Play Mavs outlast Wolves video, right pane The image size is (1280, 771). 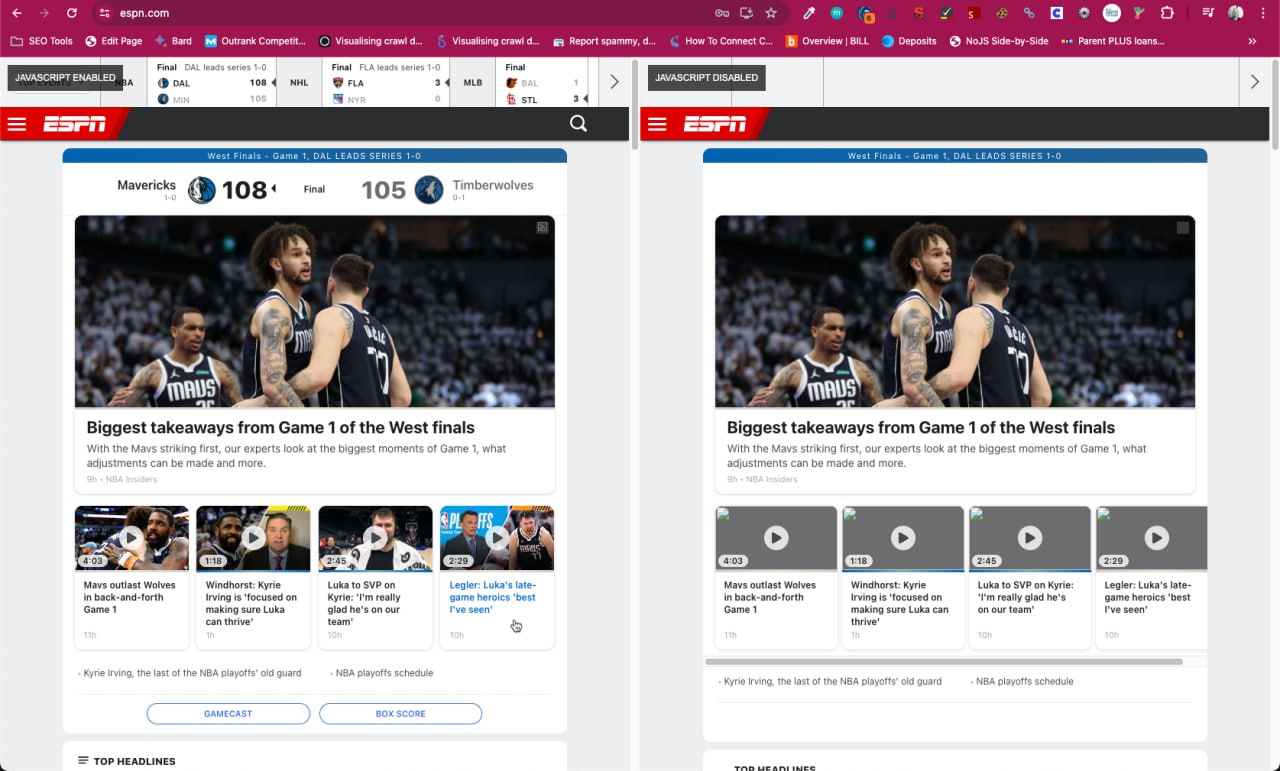point(776,538)
